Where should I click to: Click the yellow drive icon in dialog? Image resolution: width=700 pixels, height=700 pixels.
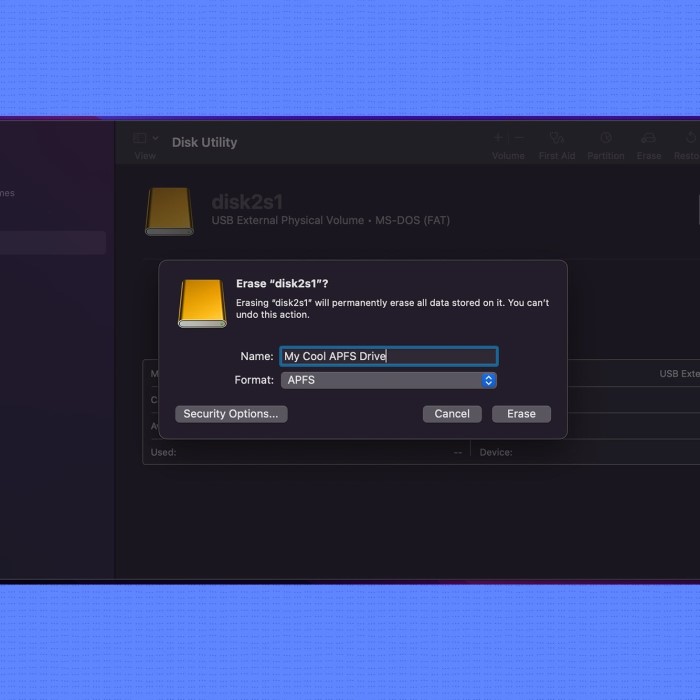(202, 304)
